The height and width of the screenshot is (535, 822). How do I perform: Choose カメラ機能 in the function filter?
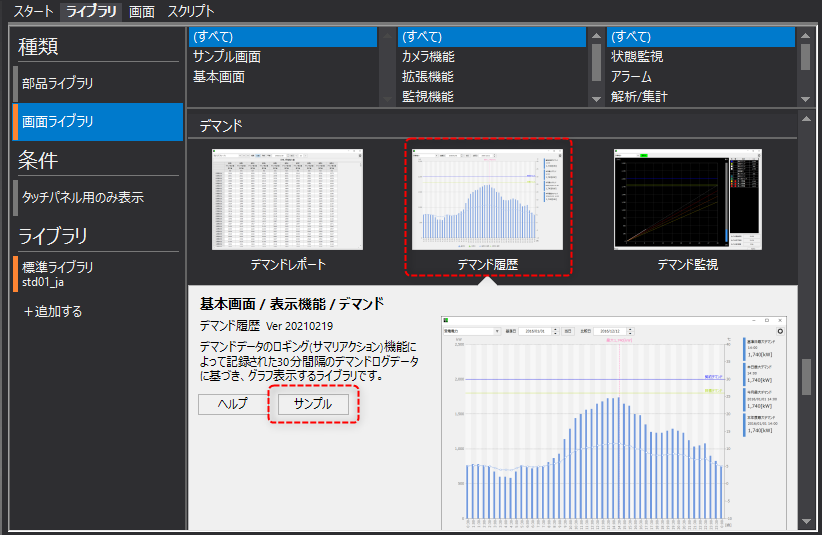point(428,57)
